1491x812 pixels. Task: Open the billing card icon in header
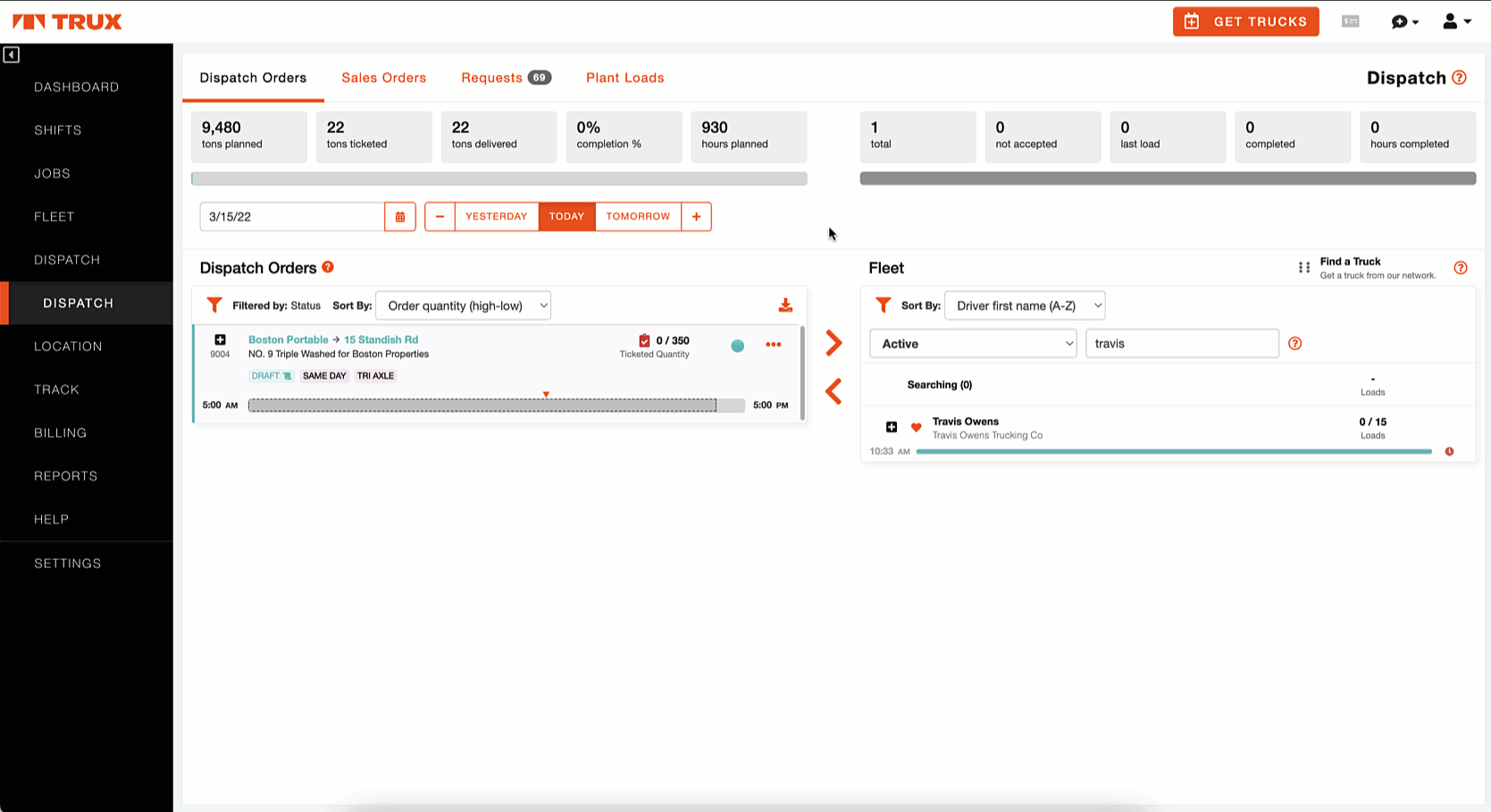[x=1351, y=21]
